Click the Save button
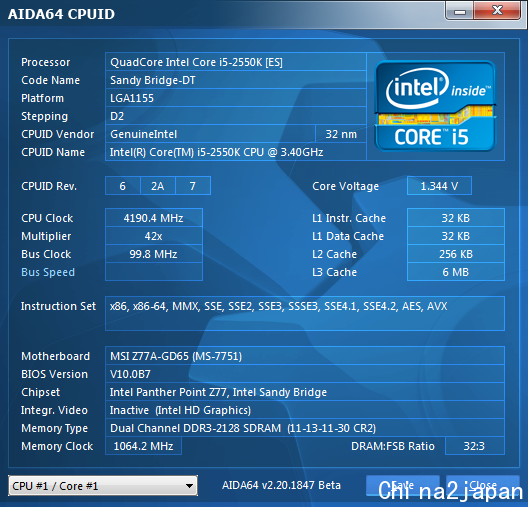This screenshot has width=528, height=507. click(403, 485)
